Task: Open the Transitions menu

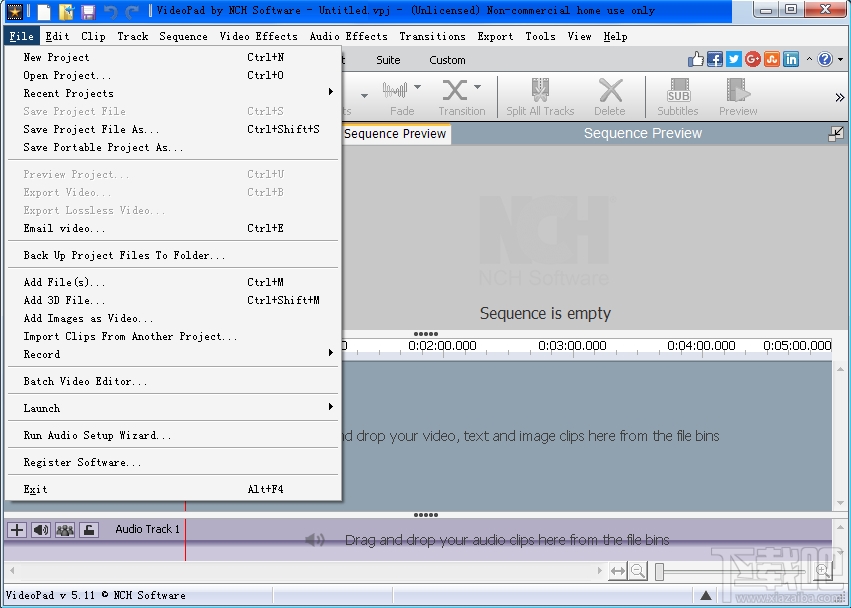Action: 432,36
